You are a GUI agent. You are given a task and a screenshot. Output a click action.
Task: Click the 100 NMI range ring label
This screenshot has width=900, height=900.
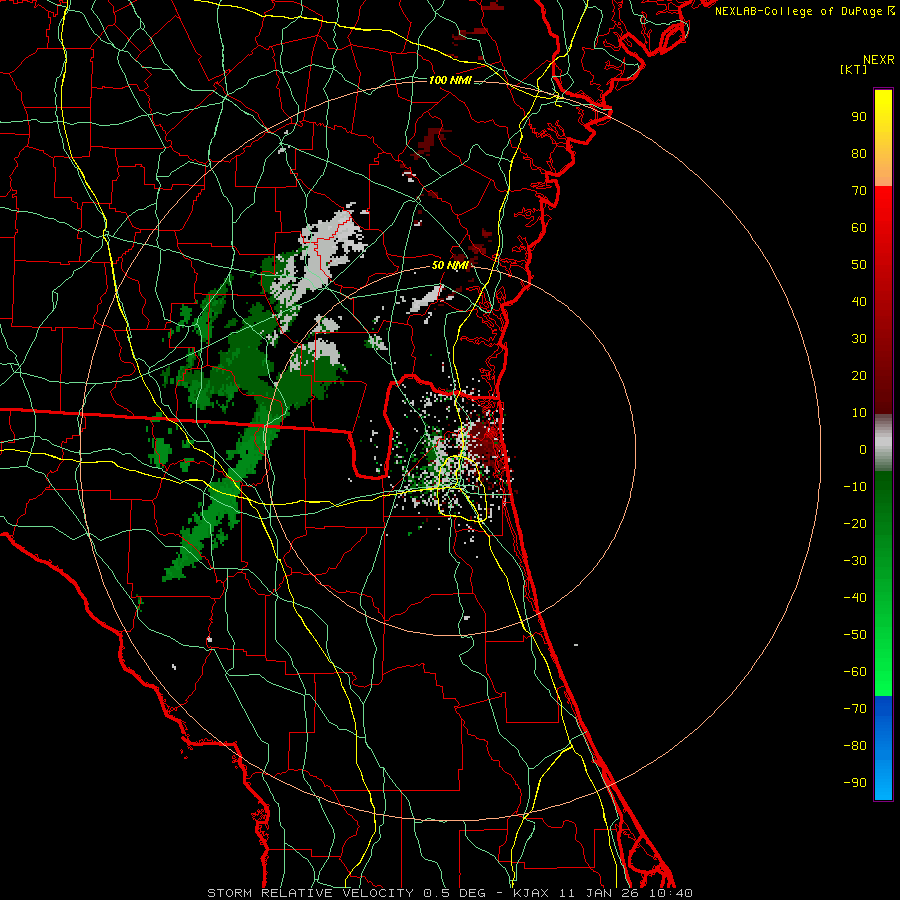[450, 80]
